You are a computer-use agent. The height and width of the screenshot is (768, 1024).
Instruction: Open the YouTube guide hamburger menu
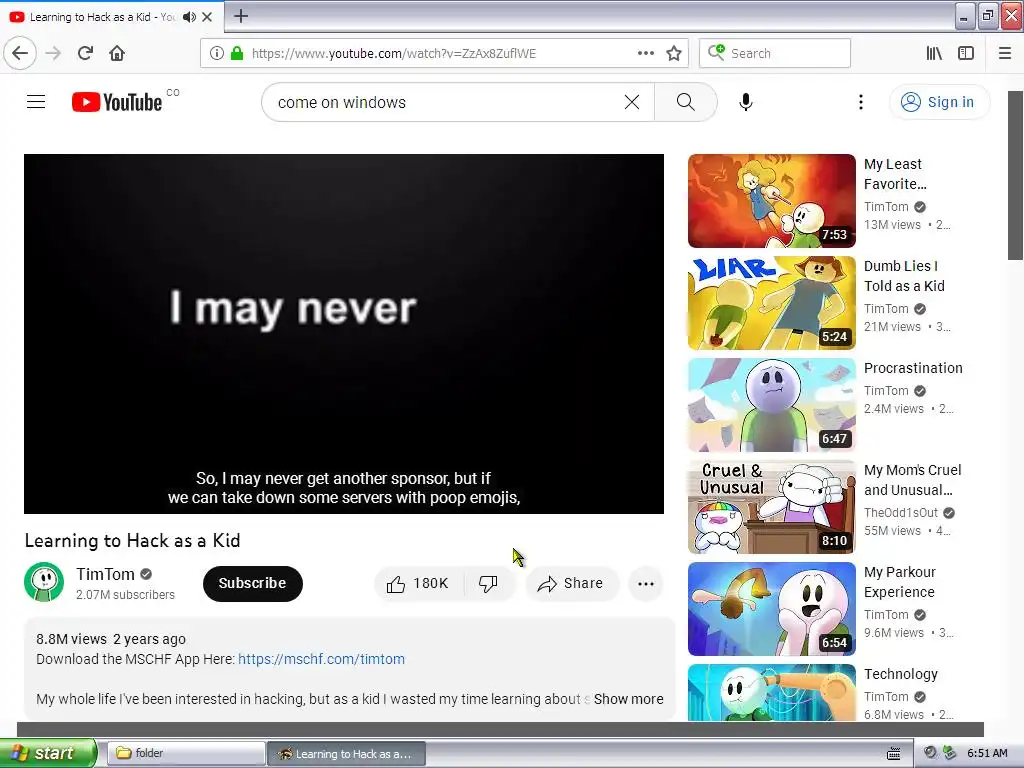36,102
